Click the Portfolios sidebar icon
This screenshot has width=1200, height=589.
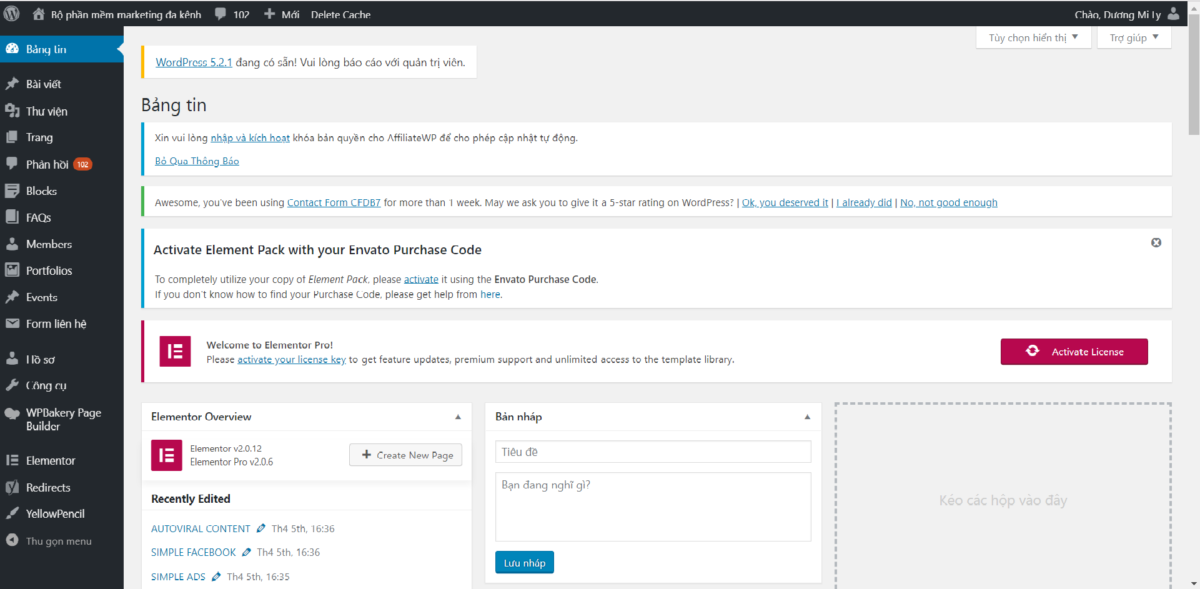(12, 270)
